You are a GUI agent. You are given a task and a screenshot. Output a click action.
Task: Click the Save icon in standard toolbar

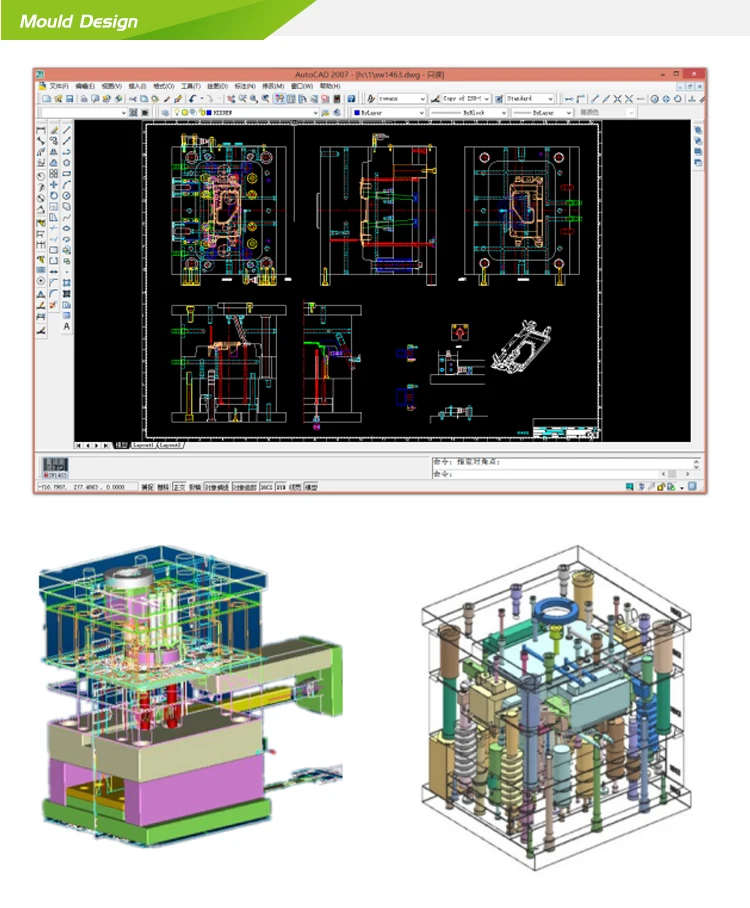tap(69, 98)
